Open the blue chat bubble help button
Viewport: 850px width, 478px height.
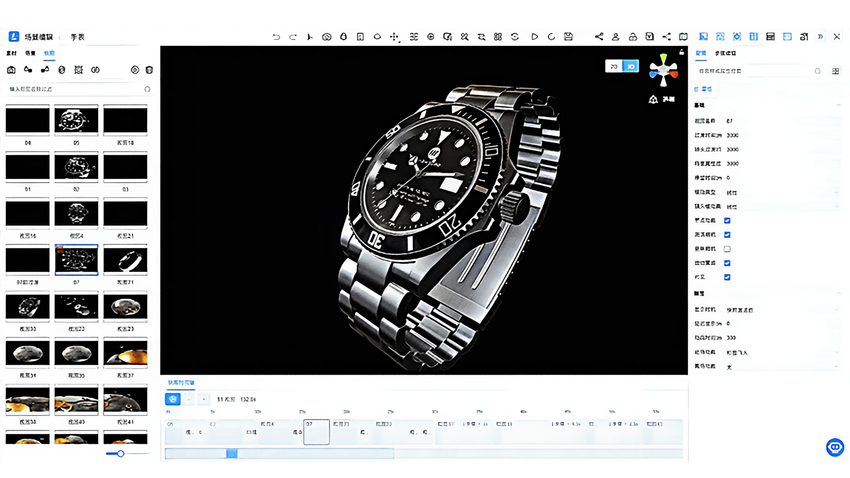pos(835,447)
